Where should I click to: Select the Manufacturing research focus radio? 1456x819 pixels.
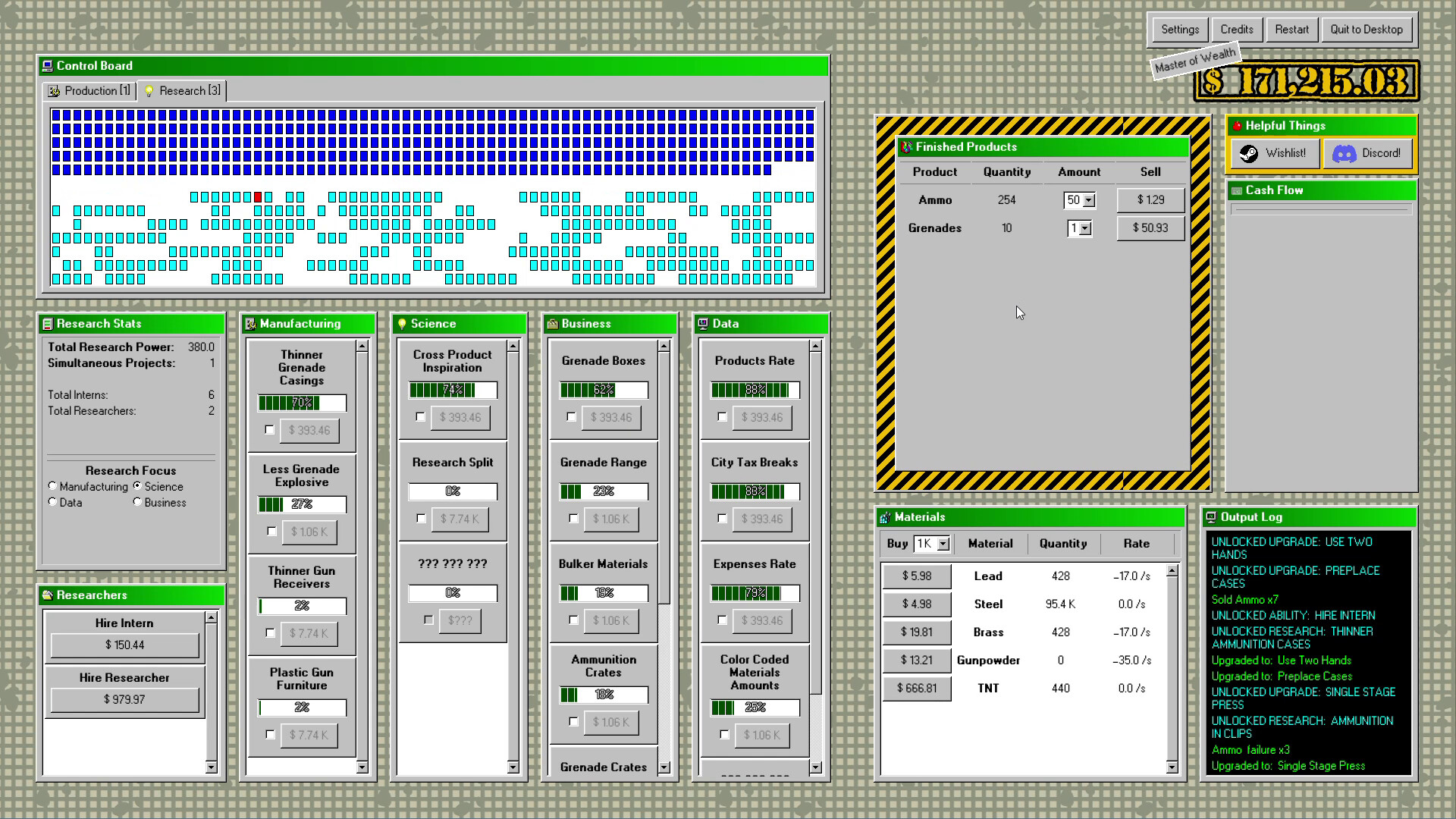pyautogui.click(x=52, y=486)
